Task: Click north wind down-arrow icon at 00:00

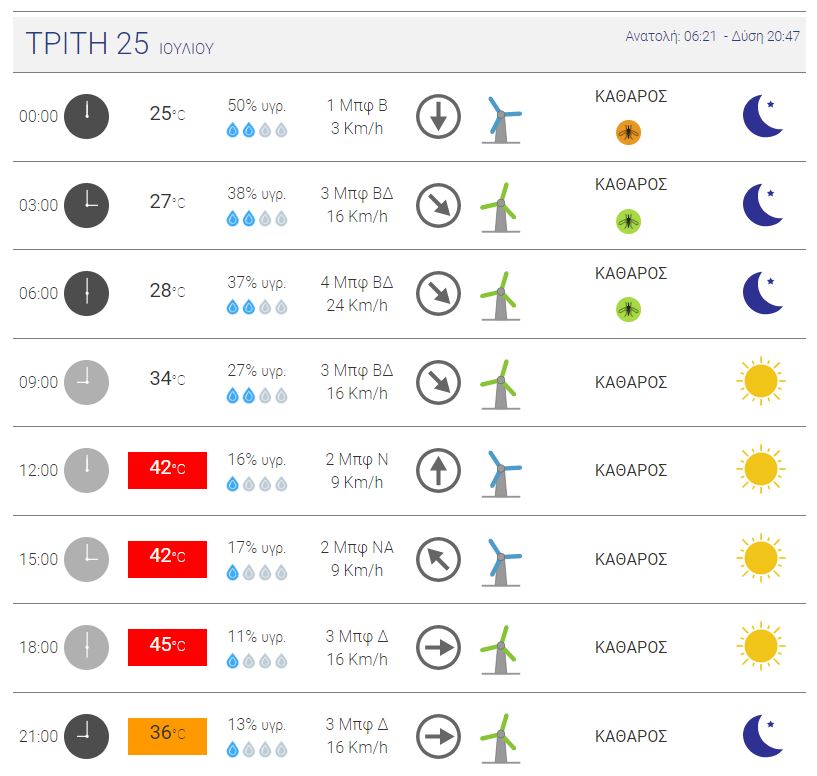Action: (438, 117)
